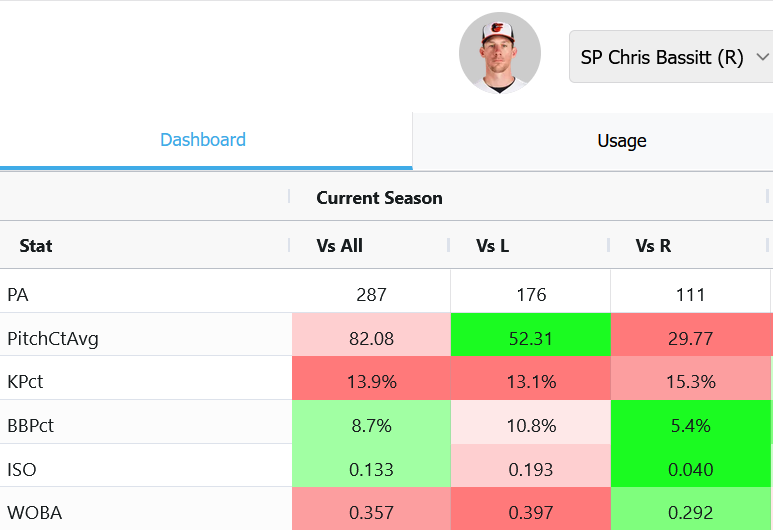Select the PitchCtAvg row label
The height and width of the screenshot is (530, 773).
(53, 339)
